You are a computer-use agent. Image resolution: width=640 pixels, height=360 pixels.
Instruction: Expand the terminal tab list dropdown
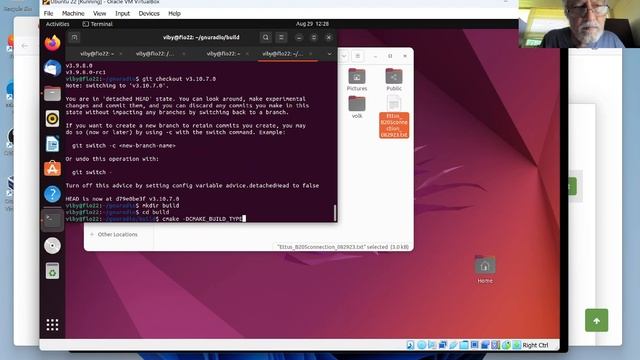[x=329, y=54]
